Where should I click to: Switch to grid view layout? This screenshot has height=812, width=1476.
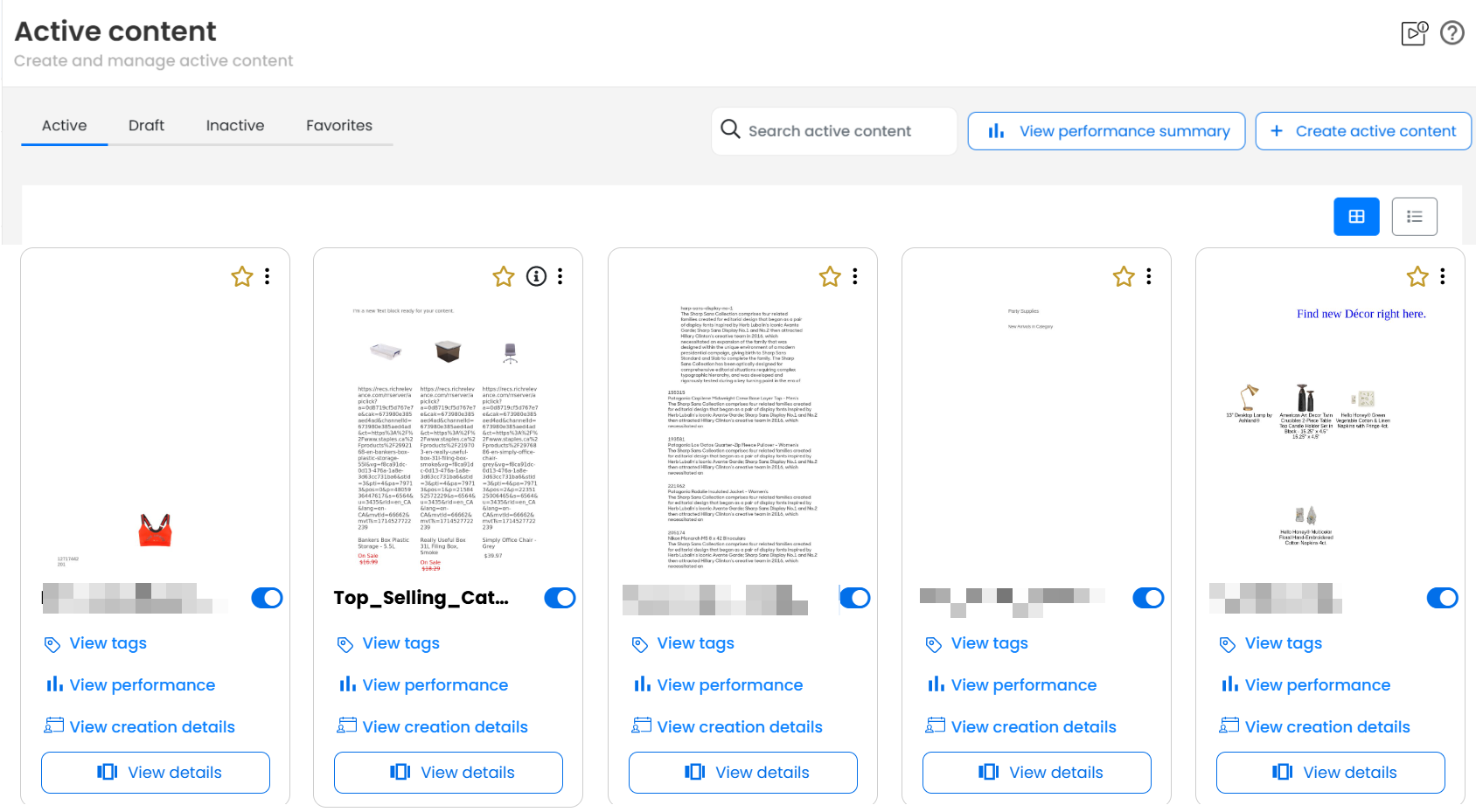[1356, 217]
